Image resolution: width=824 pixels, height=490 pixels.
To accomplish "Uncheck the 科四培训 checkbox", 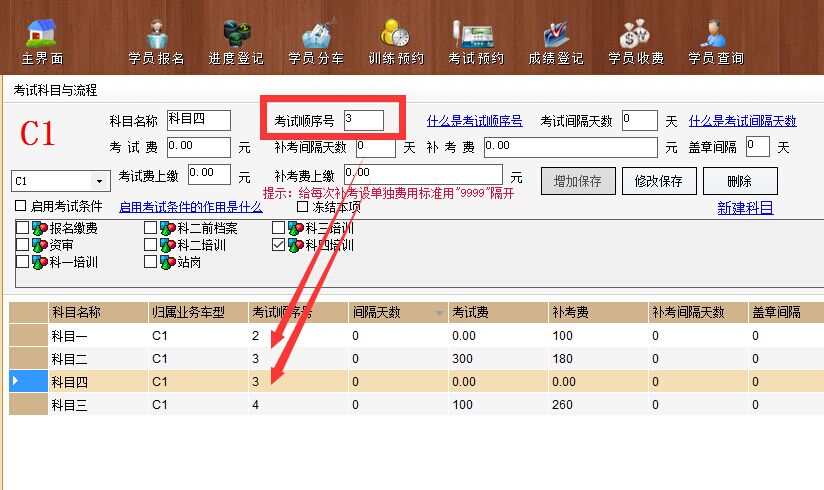I will [x=279, y=244].
